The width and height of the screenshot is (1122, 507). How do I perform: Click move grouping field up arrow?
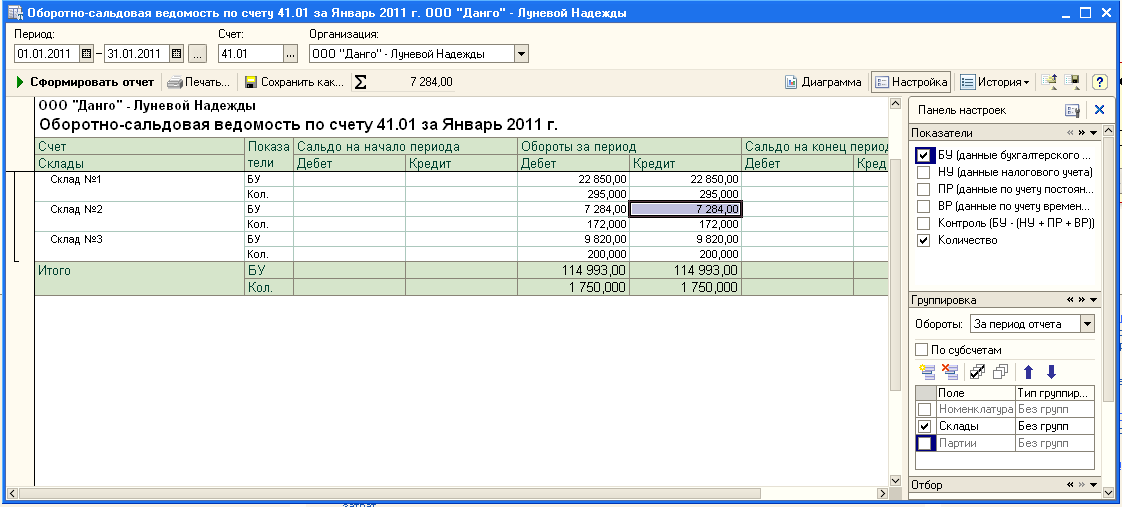click(1028, 372)
